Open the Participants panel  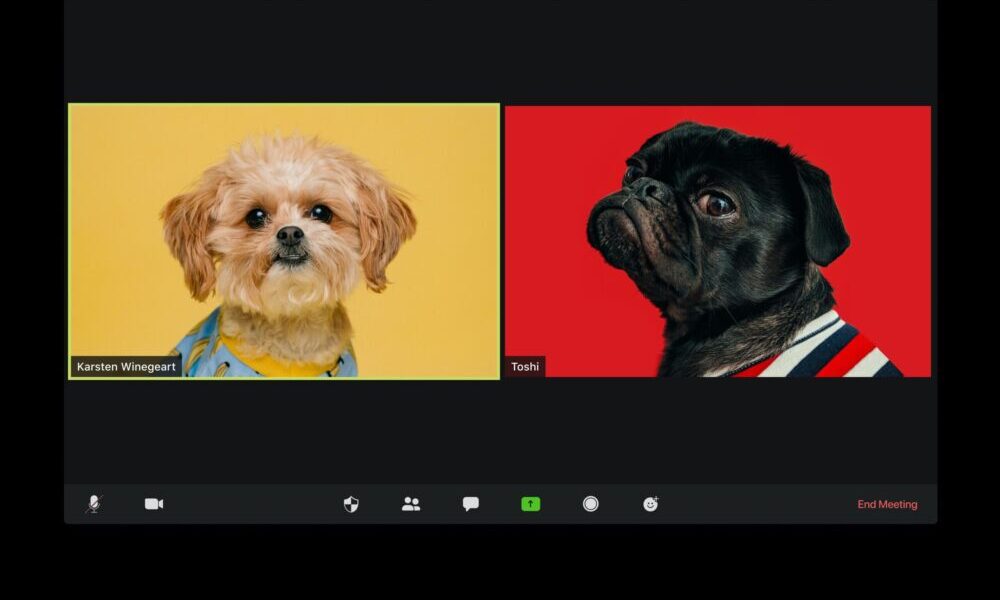click(x=411, y=504)
